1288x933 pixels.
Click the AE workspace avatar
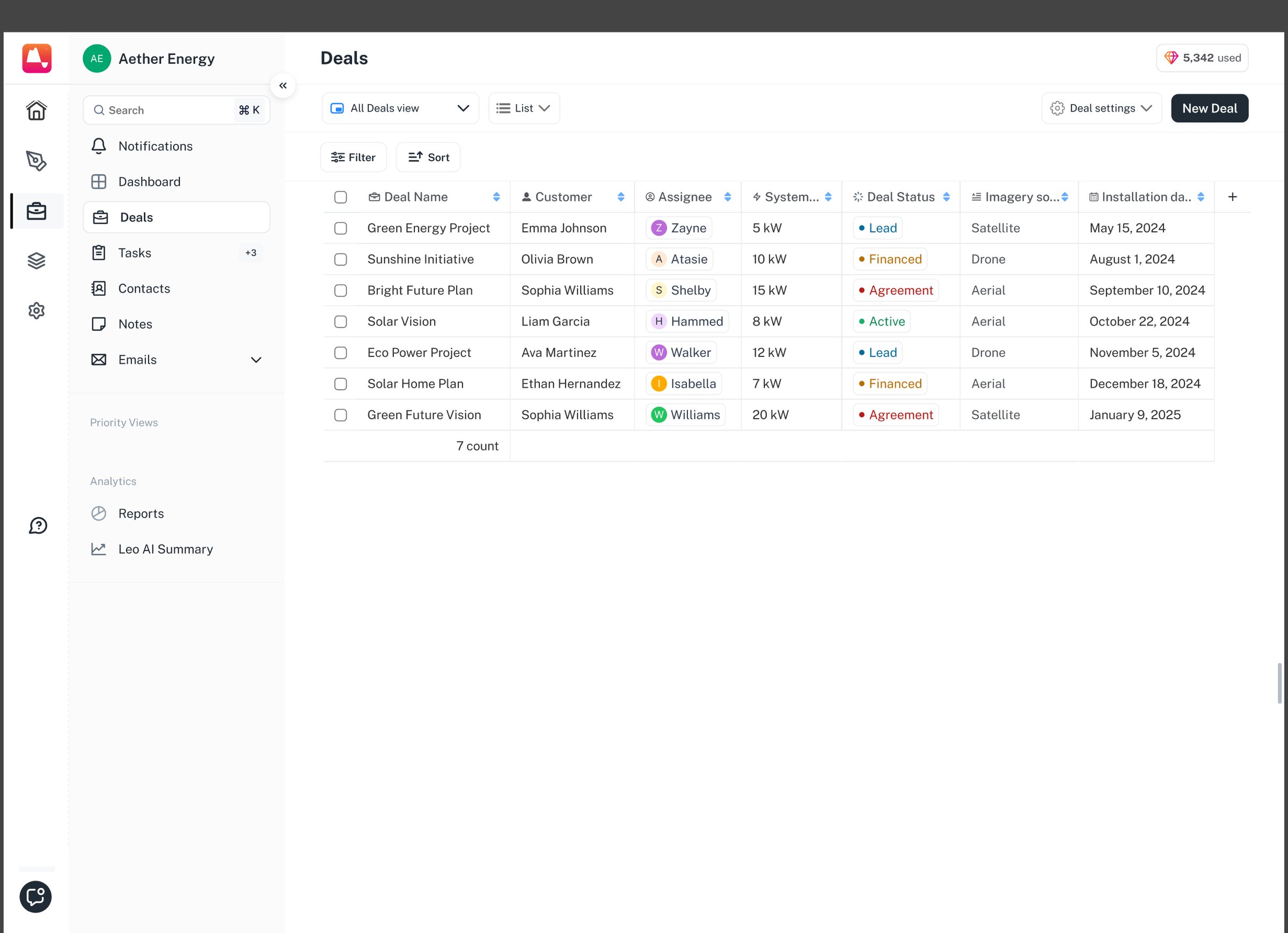tap(97, 59)
